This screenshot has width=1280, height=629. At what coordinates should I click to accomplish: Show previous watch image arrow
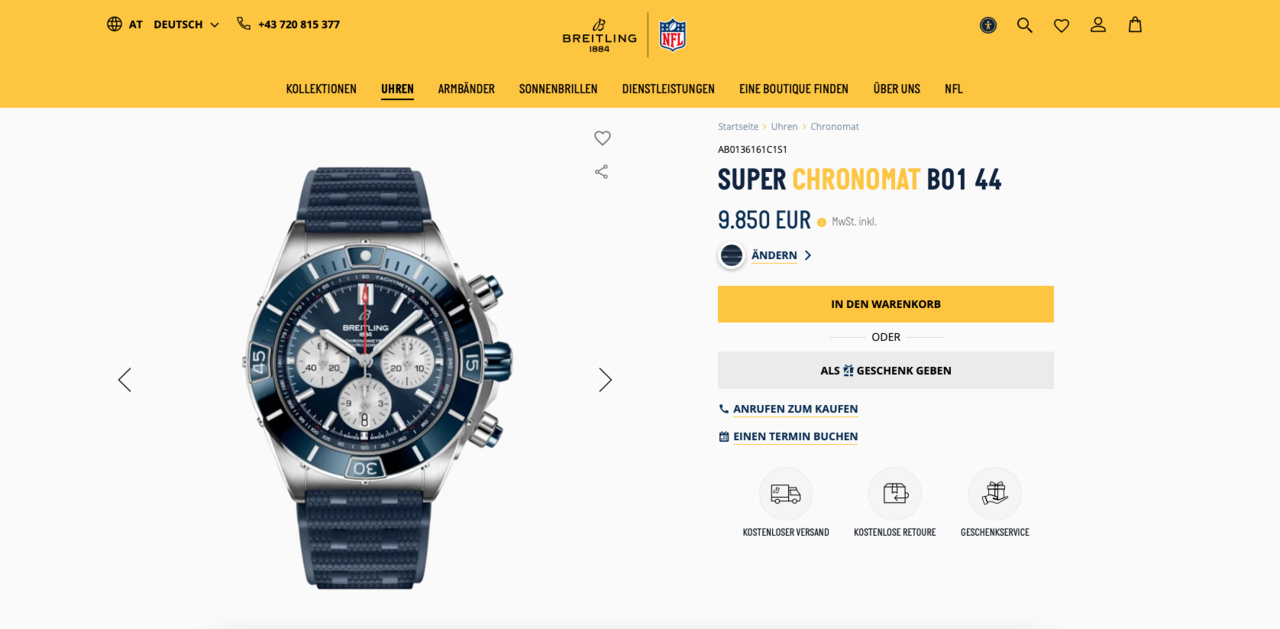tap(124, 380)
